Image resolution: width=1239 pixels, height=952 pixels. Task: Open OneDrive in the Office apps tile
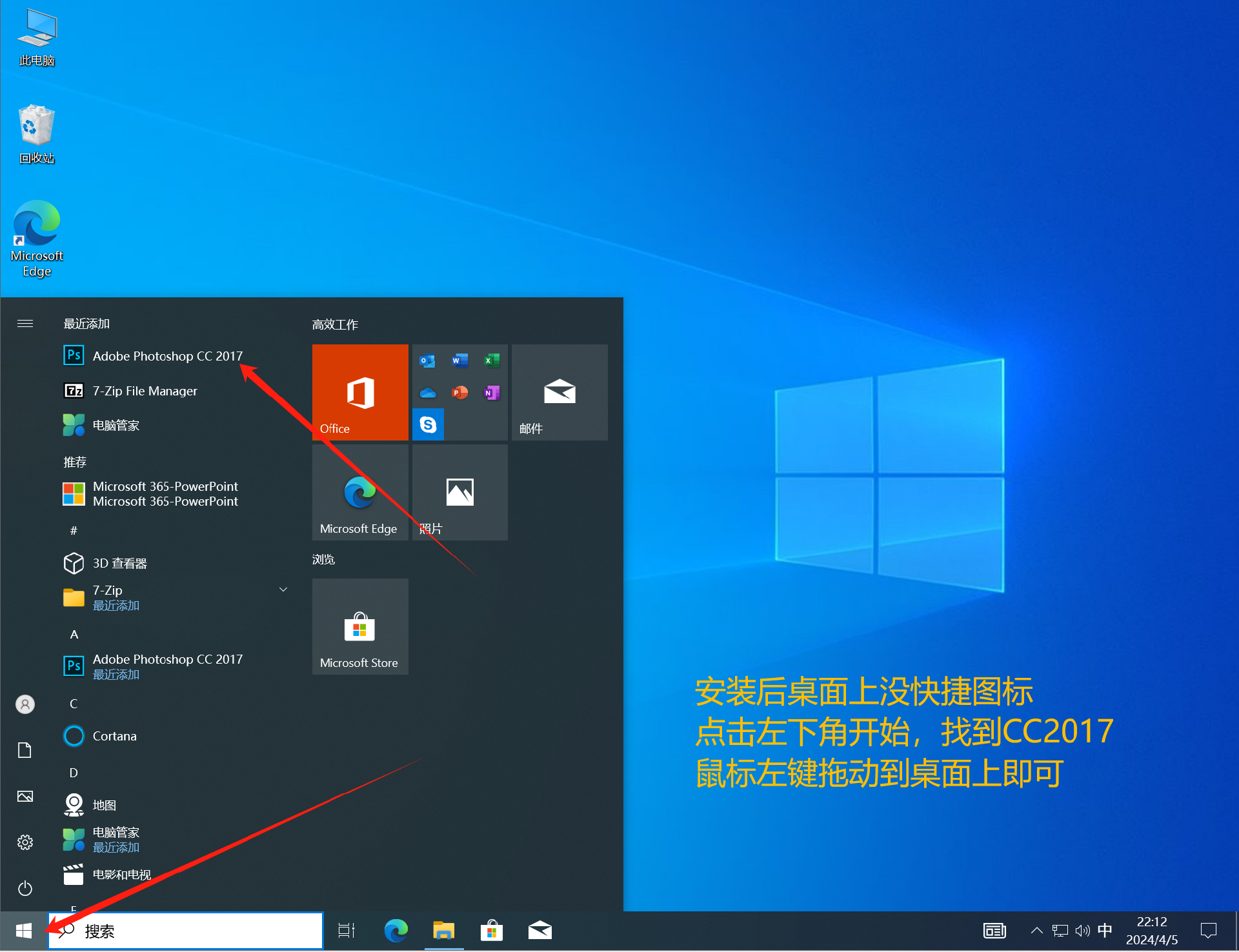(428, 393)
